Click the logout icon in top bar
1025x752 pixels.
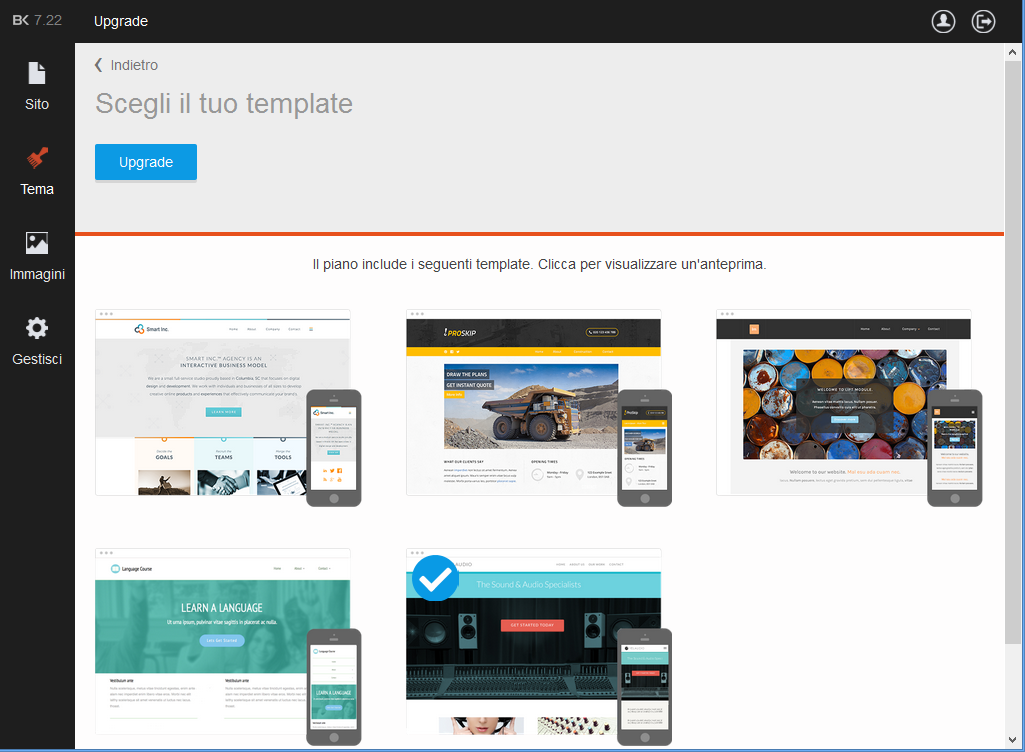[x=983, y=22]
